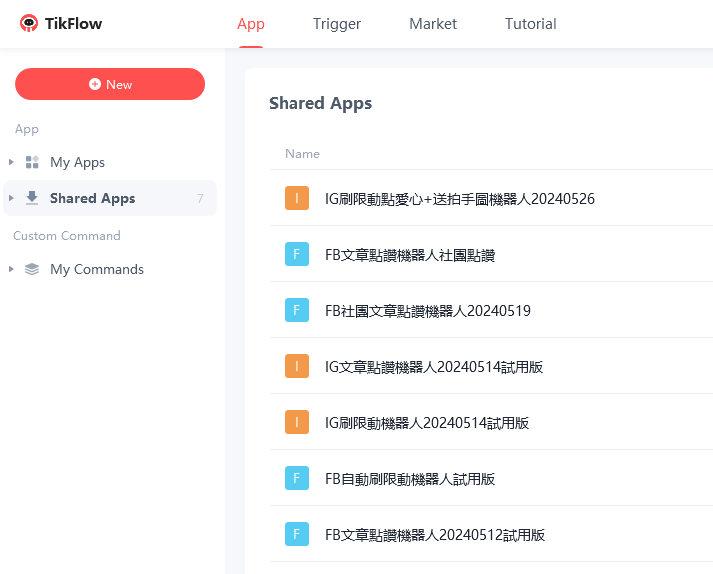The height and width of the screenshot is (574, 713).
Task: Click blue F icon for FB文章點讚機器人社團點讚
Action: [x=297, y=254]
